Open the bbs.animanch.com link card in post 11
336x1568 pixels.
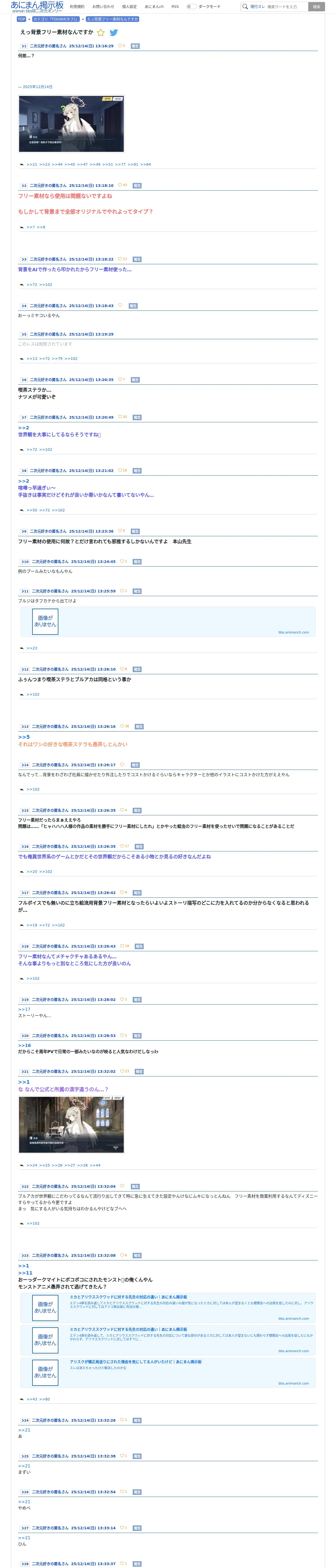(x=168, y=621)
